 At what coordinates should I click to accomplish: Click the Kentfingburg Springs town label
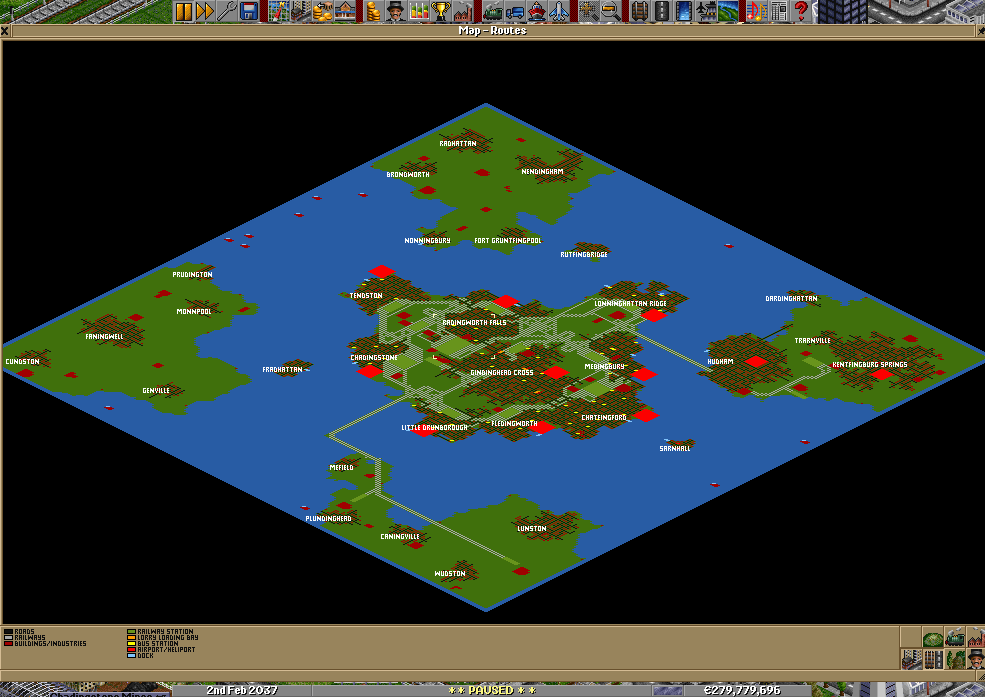(869, 364)
